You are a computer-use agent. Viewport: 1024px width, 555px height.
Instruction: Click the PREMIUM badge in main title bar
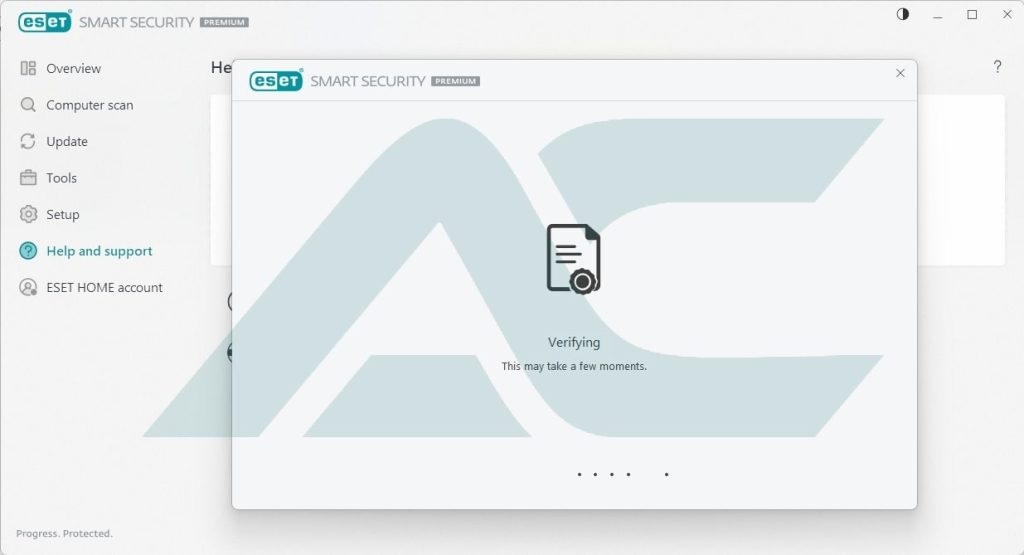point(224,22)
